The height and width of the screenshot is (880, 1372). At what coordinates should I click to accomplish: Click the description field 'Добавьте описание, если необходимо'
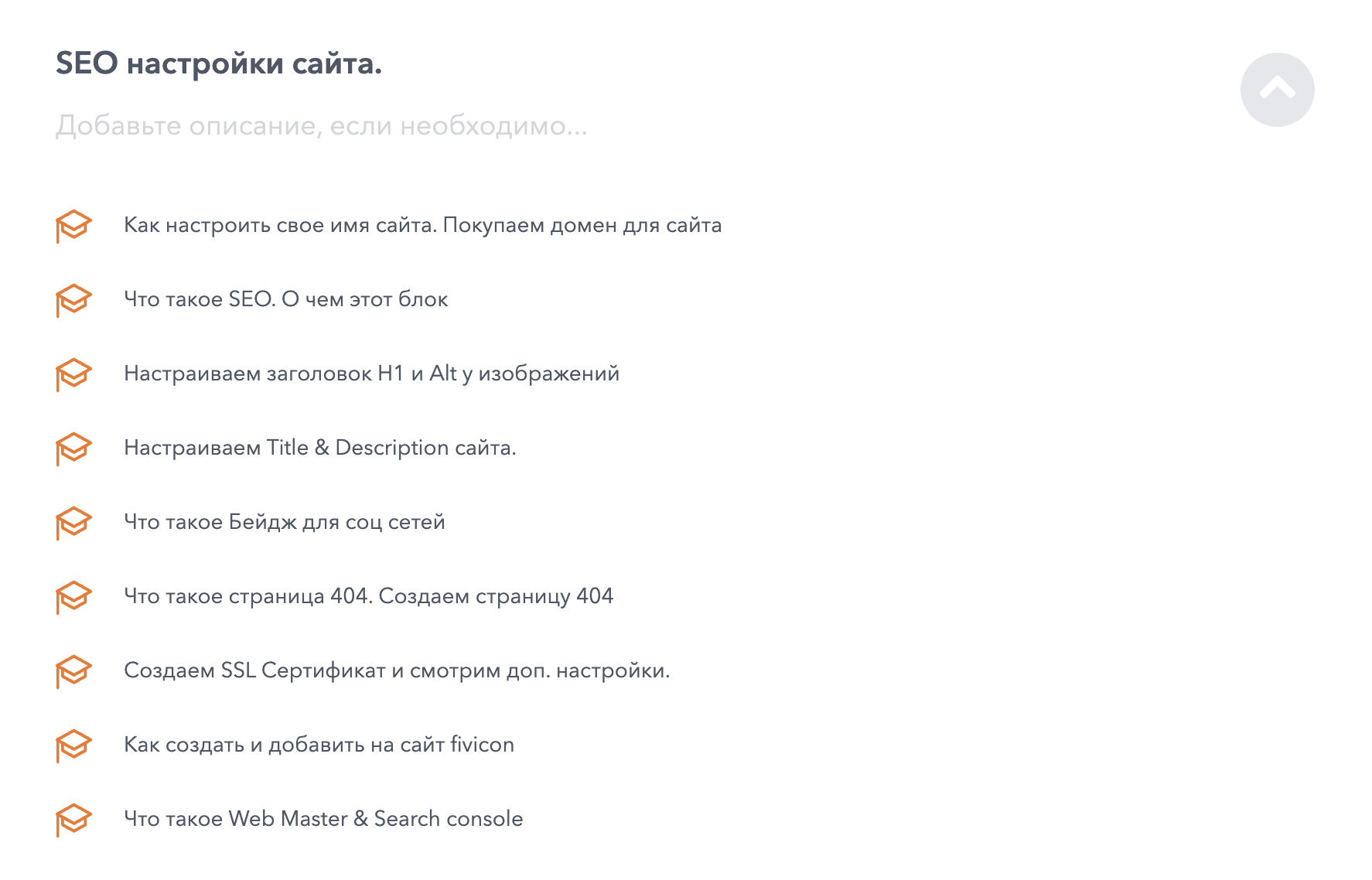(321, 125)
